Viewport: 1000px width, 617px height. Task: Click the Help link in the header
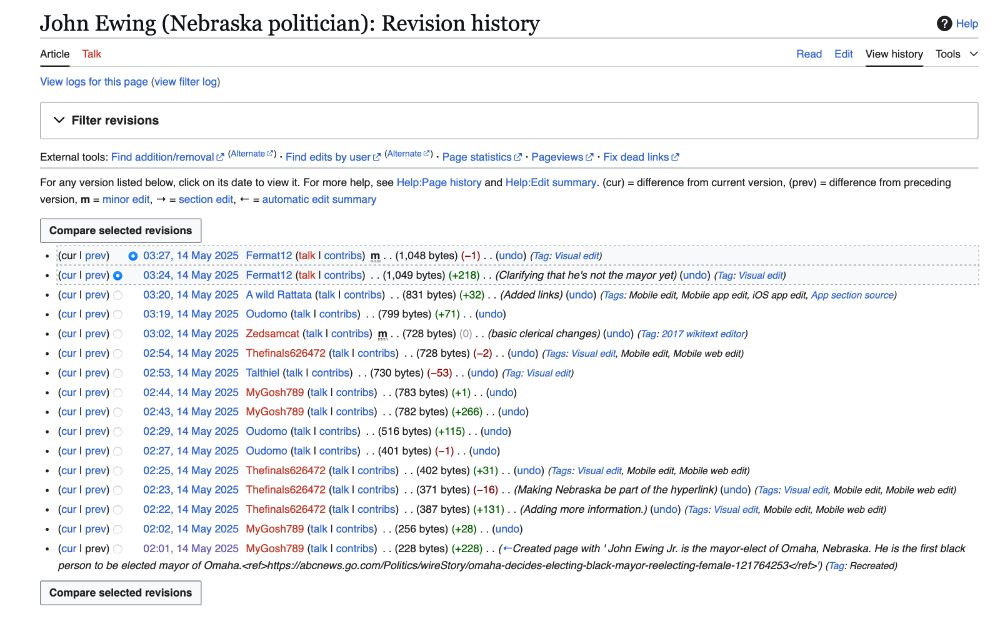(967, 24)
